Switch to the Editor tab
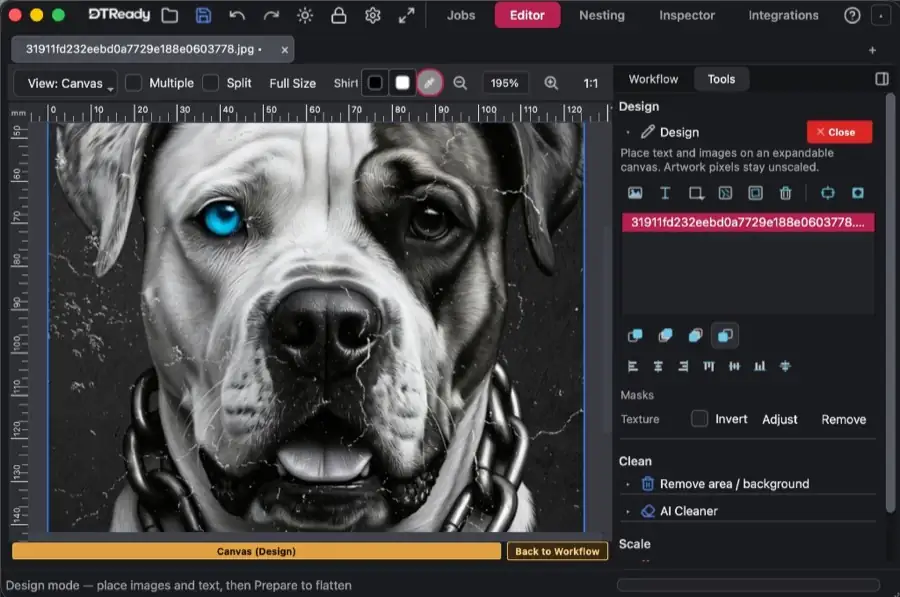This screenshot has height=597, width=900. (x=527, y=15)
